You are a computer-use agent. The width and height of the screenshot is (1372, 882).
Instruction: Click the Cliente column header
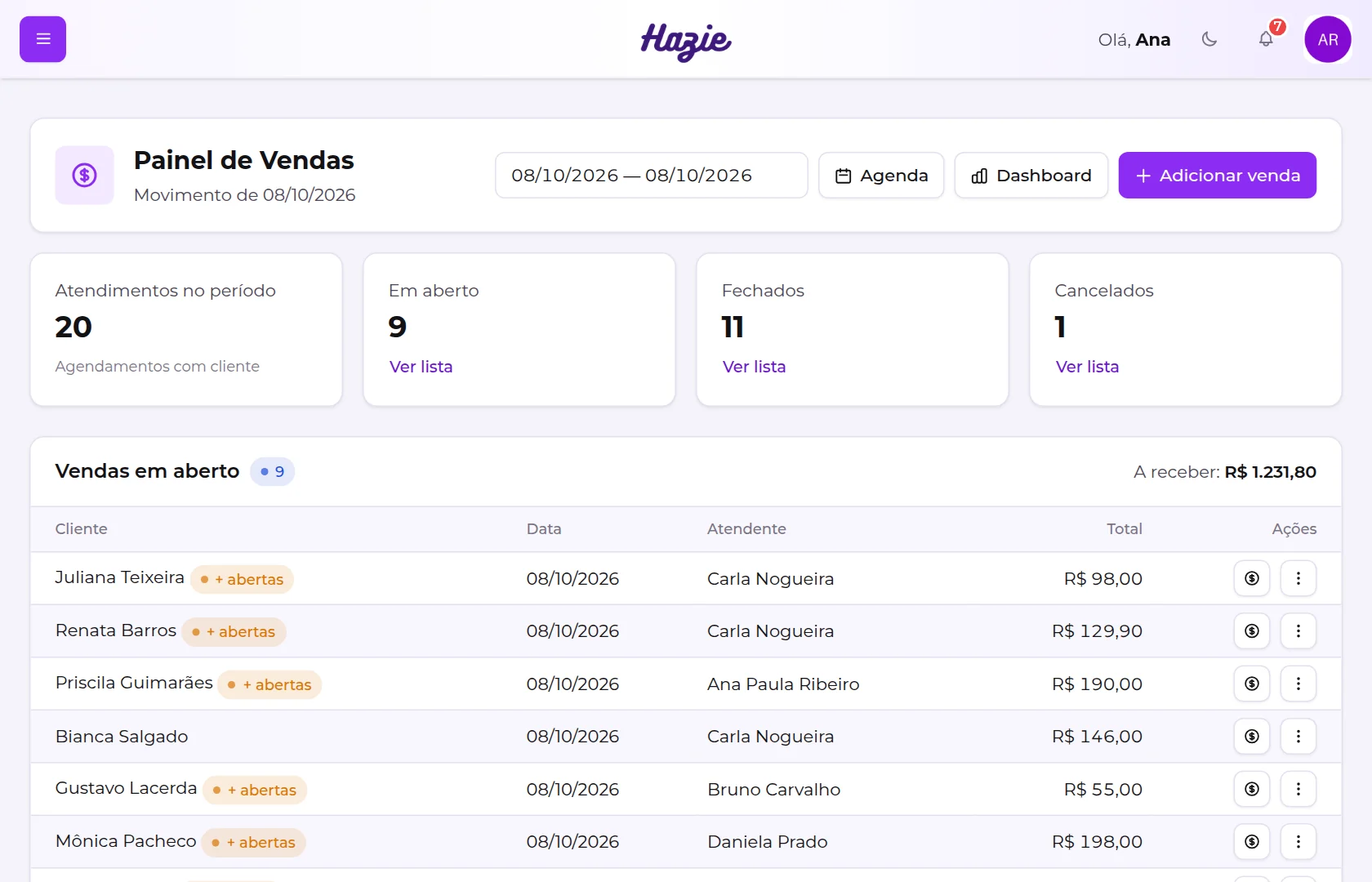coord(81,528)
